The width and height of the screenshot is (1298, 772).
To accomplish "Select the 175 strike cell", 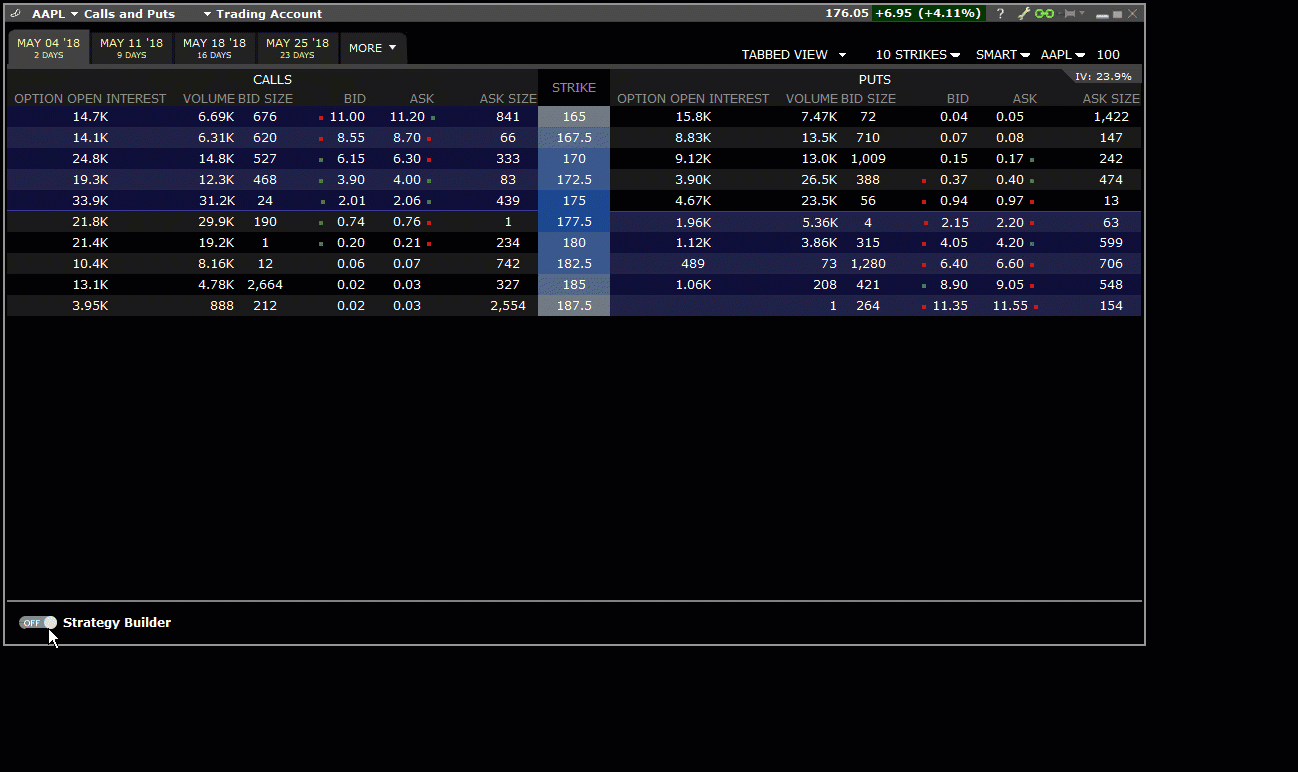I will coord(573,200).
